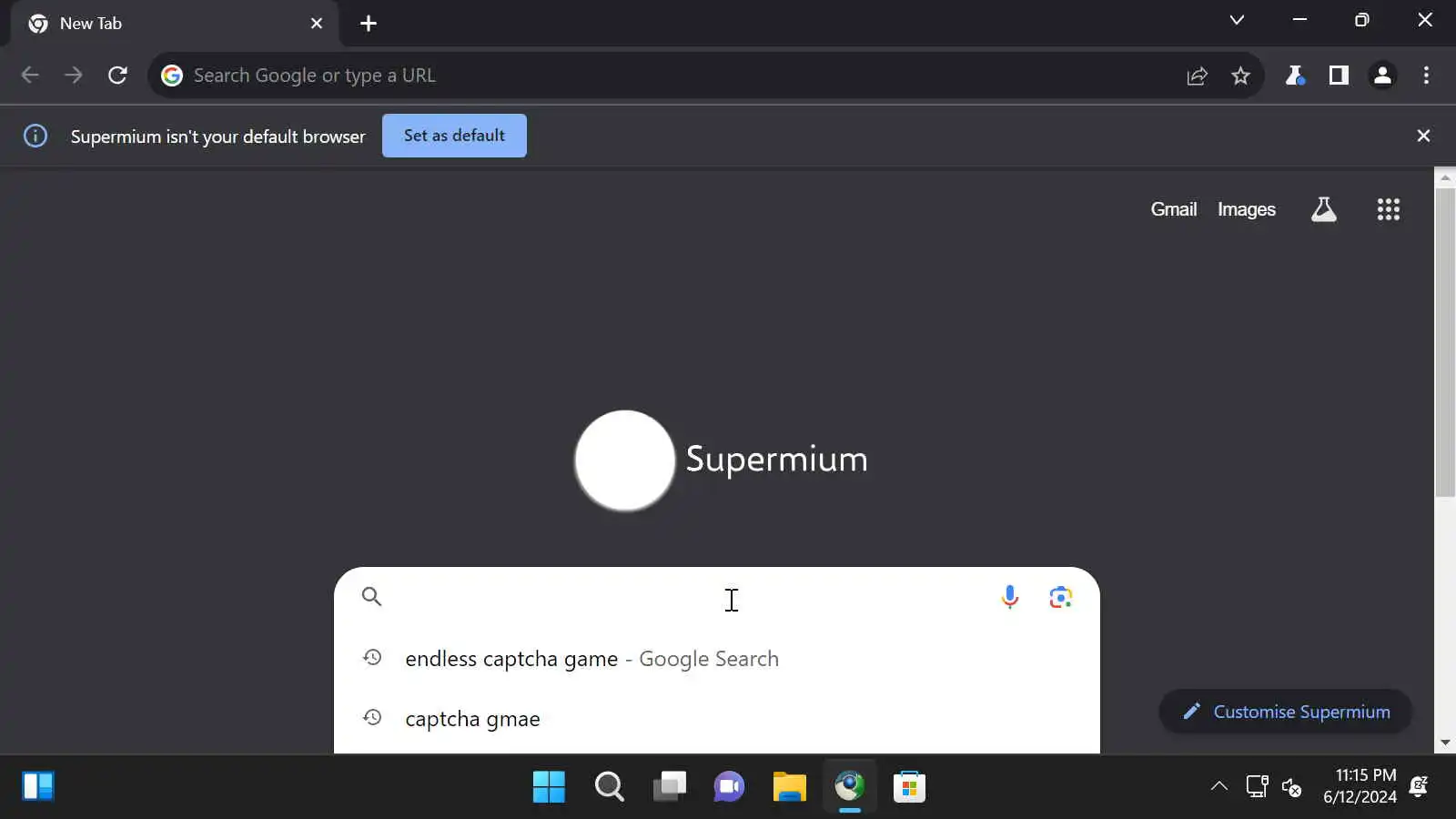This screenshot has height=819, width=1456.
Task: Click the scrollbar down arrow
Action: [x=1445, y=743]
